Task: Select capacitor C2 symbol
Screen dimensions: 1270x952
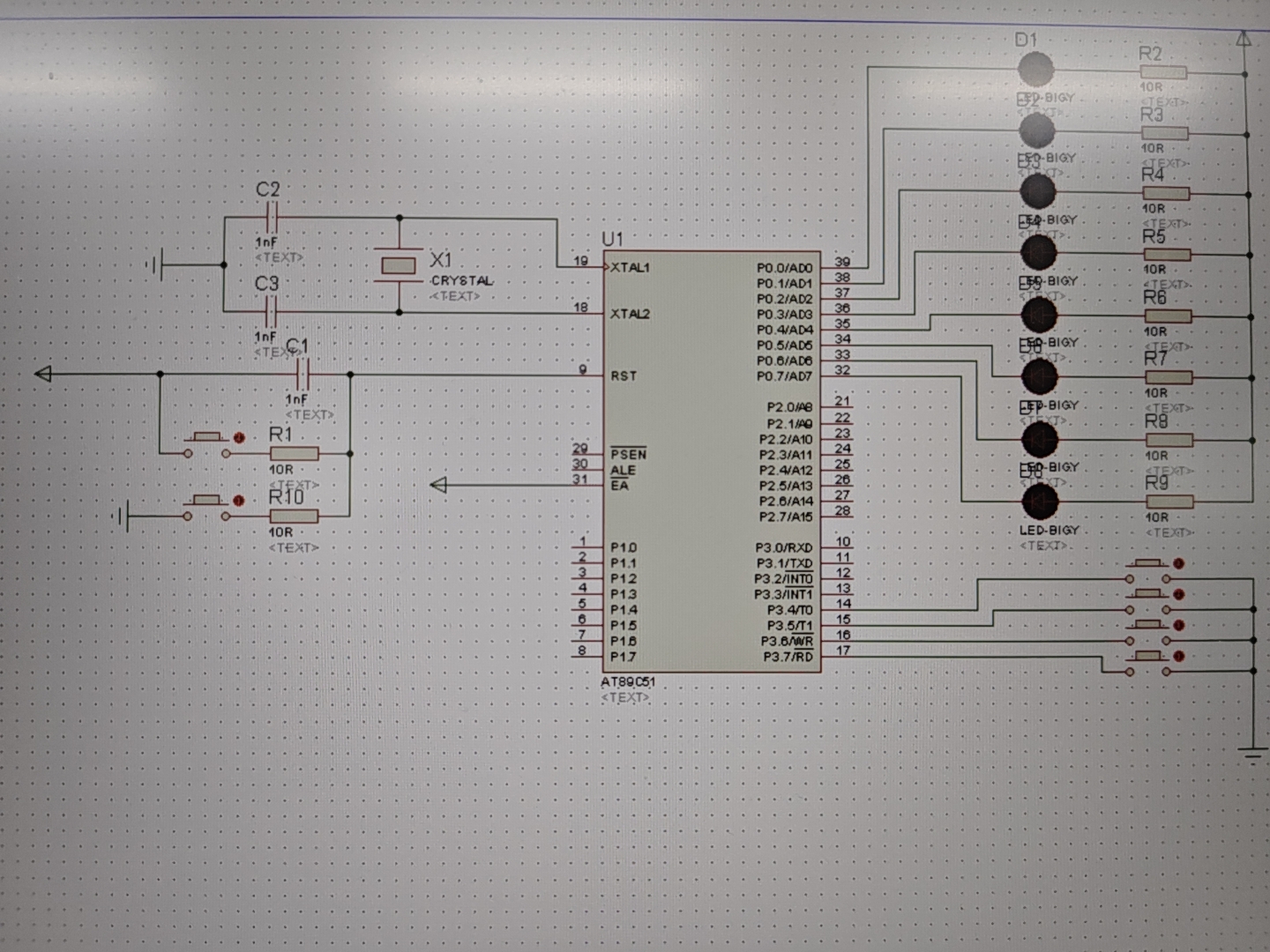Action: tap(271, 217)
